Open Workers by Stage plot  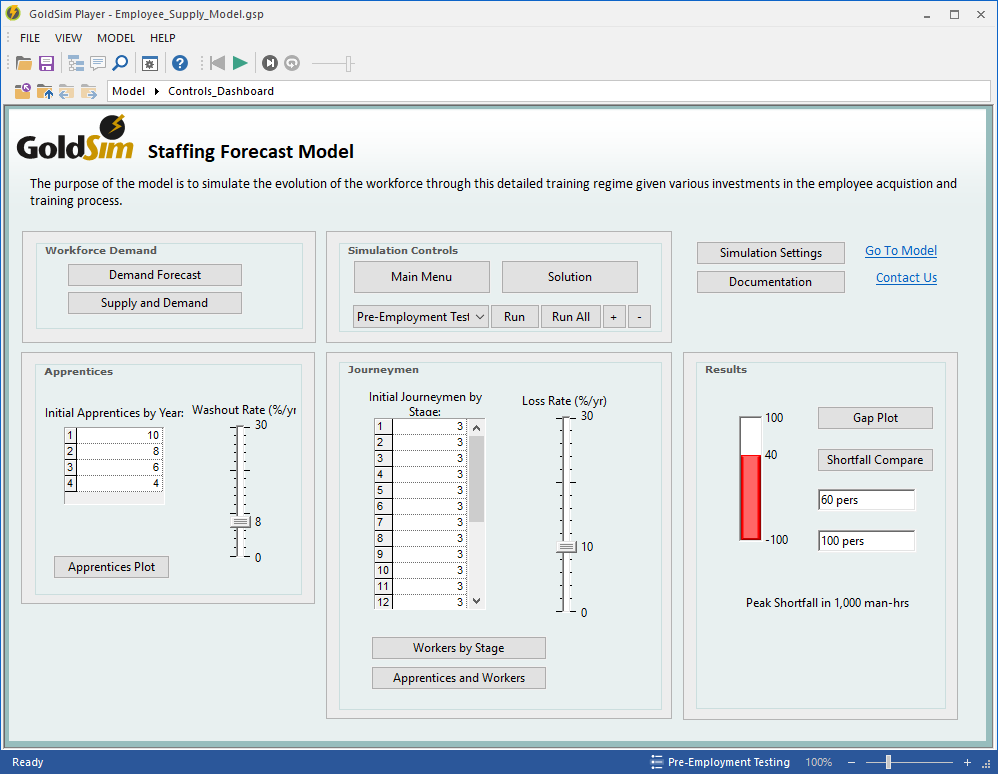(459, 648)
